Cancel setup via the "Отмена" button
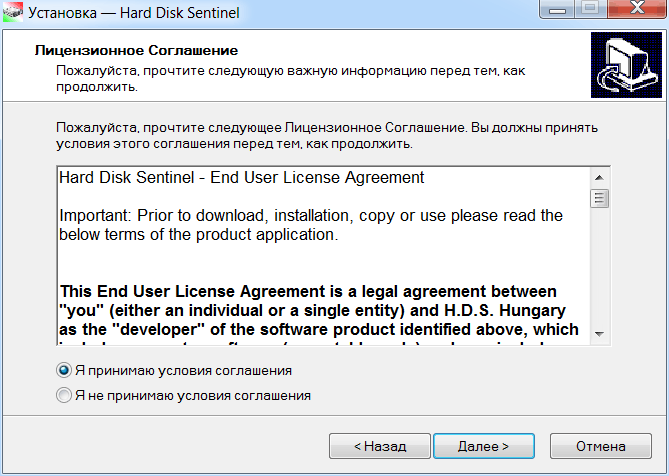Image resolution: width=669 pixels, height=476 pixels. [600, 446]
